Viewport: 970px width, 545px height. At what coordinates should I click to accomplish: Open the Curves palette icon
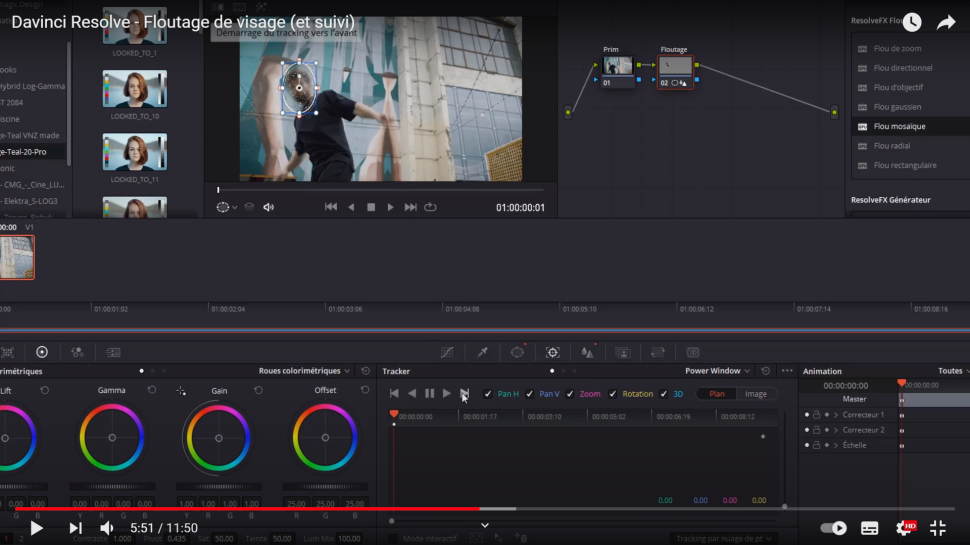(447, 353)
